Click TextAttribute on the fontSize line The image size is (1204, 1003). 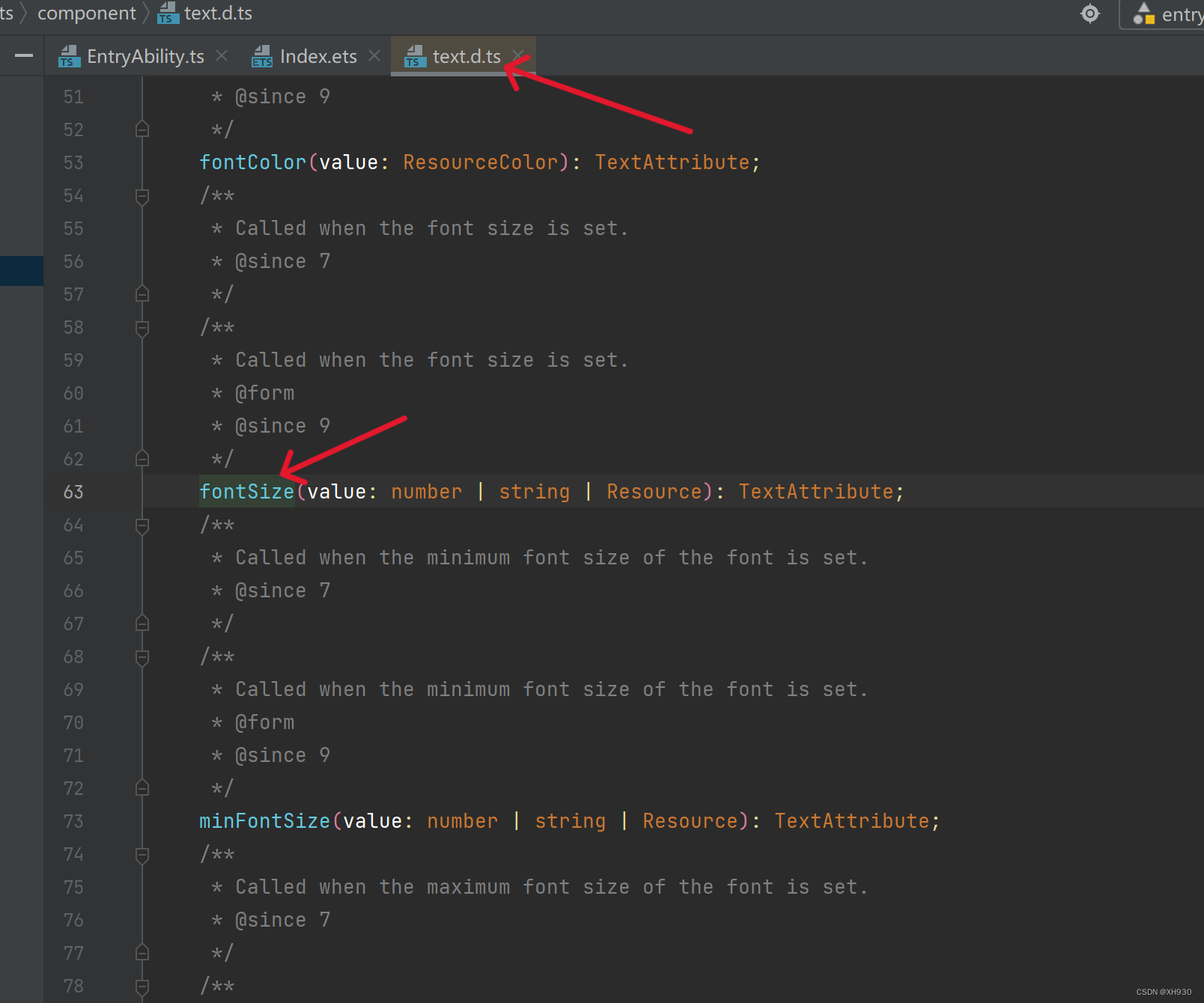816,492
